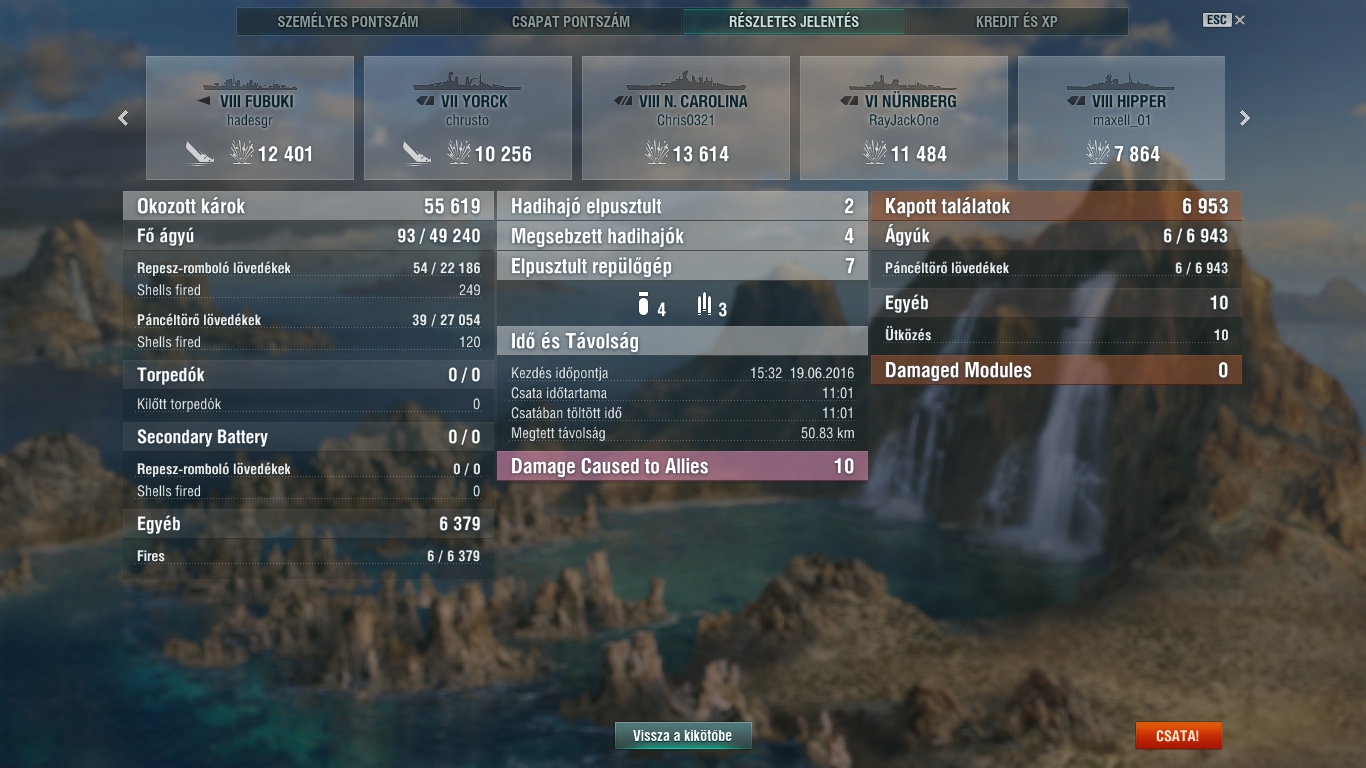Click the torpedo planes icon beside 3
The image size is (1366, 768).
(705, 305)
